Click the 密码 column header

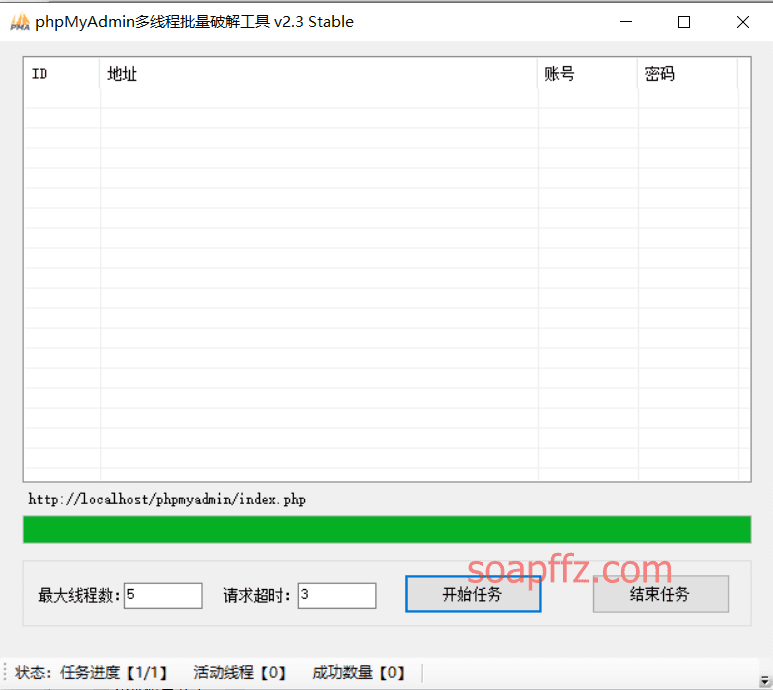coord(688,74)
